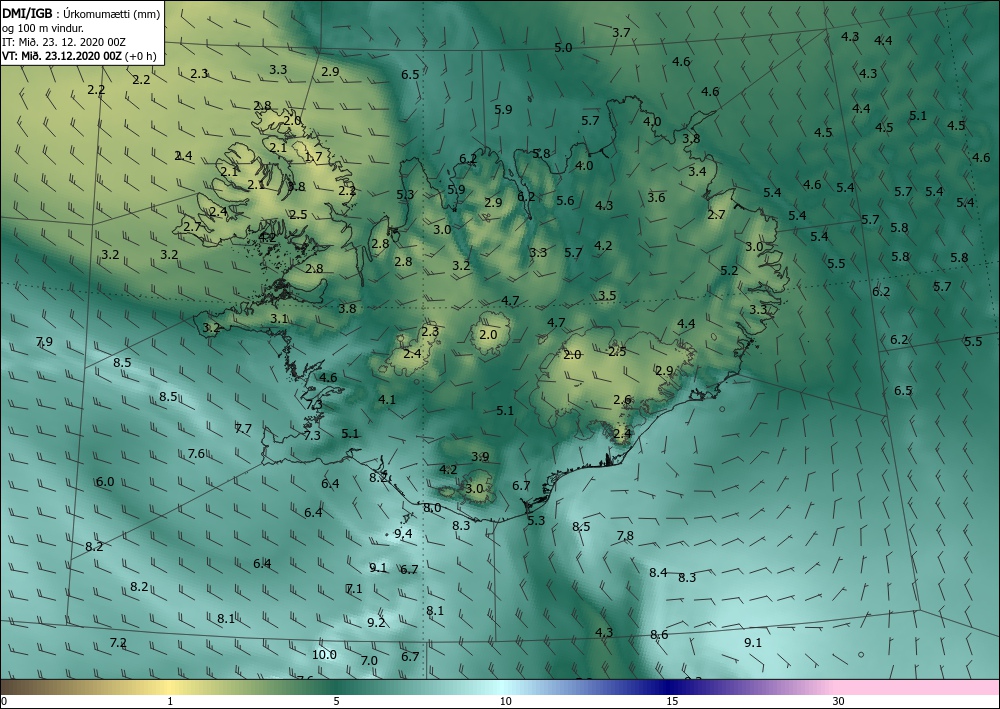The image size is (1000, 709).
Task: Click the map value '5.2'
Action: tap(729, 270)
